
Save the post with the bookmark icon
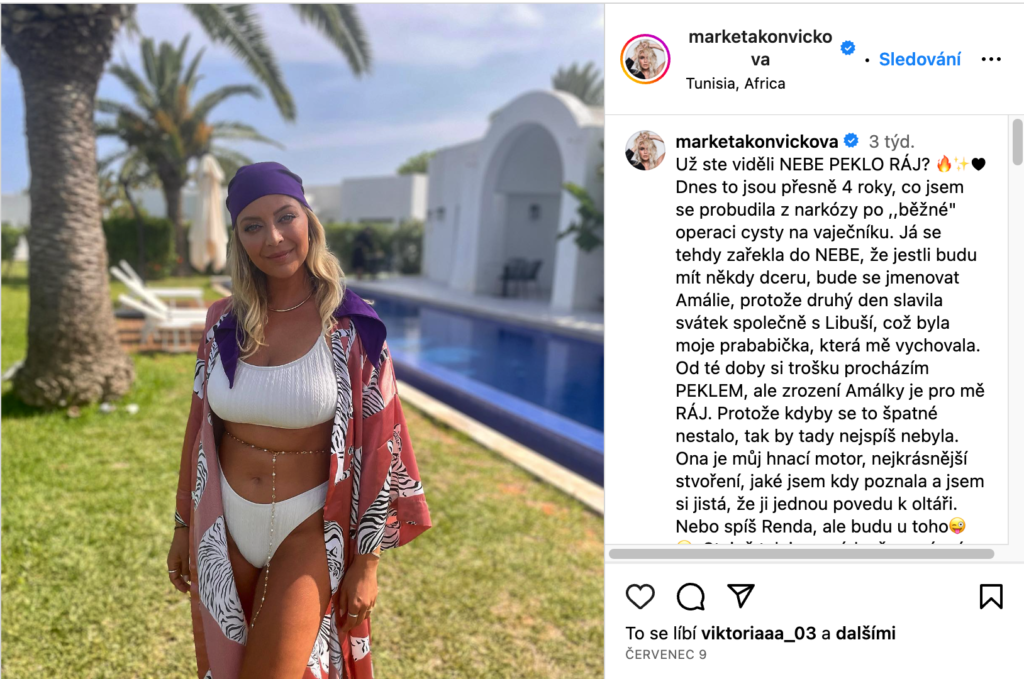[991, 596]
